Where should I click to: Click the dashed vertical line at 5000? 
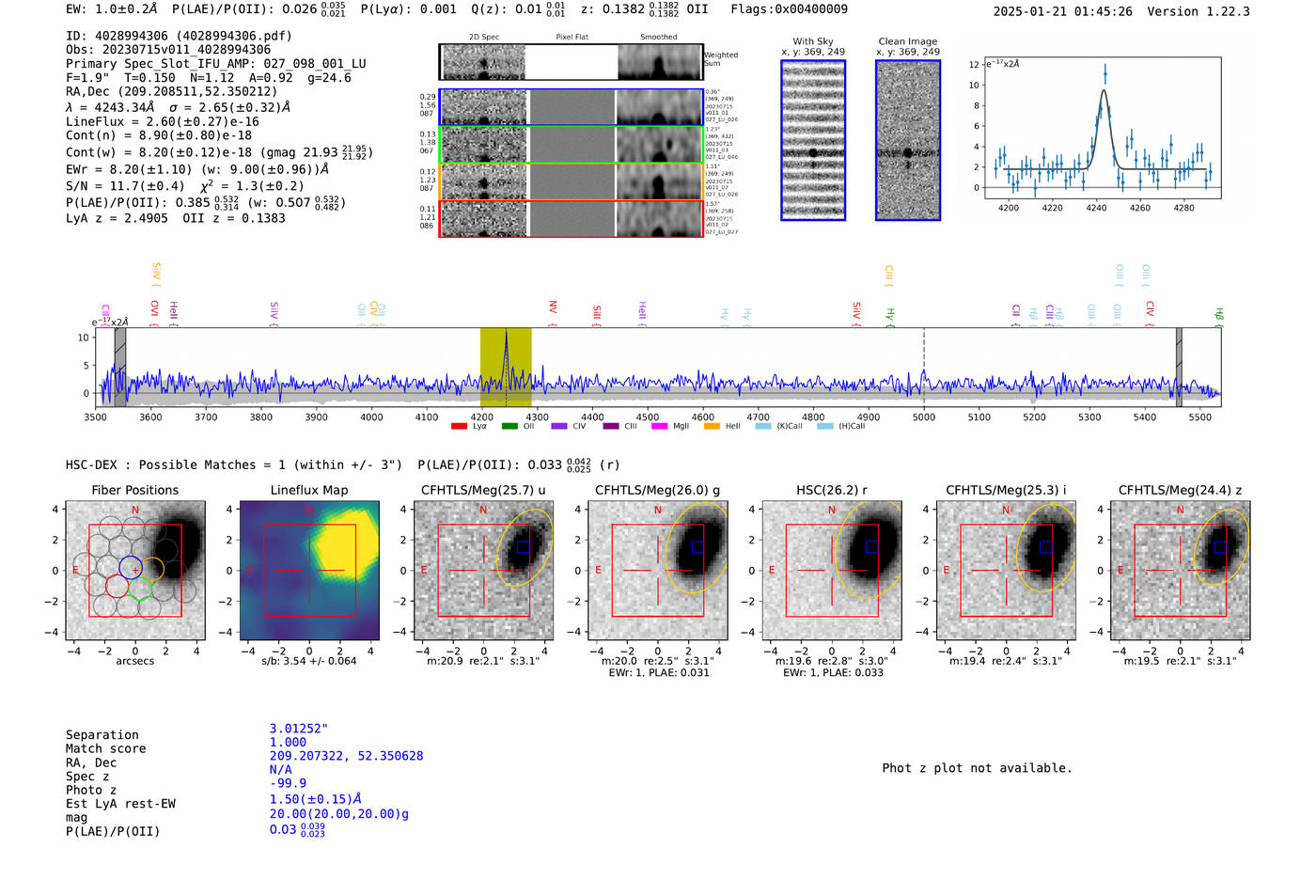tap(924, 368)
